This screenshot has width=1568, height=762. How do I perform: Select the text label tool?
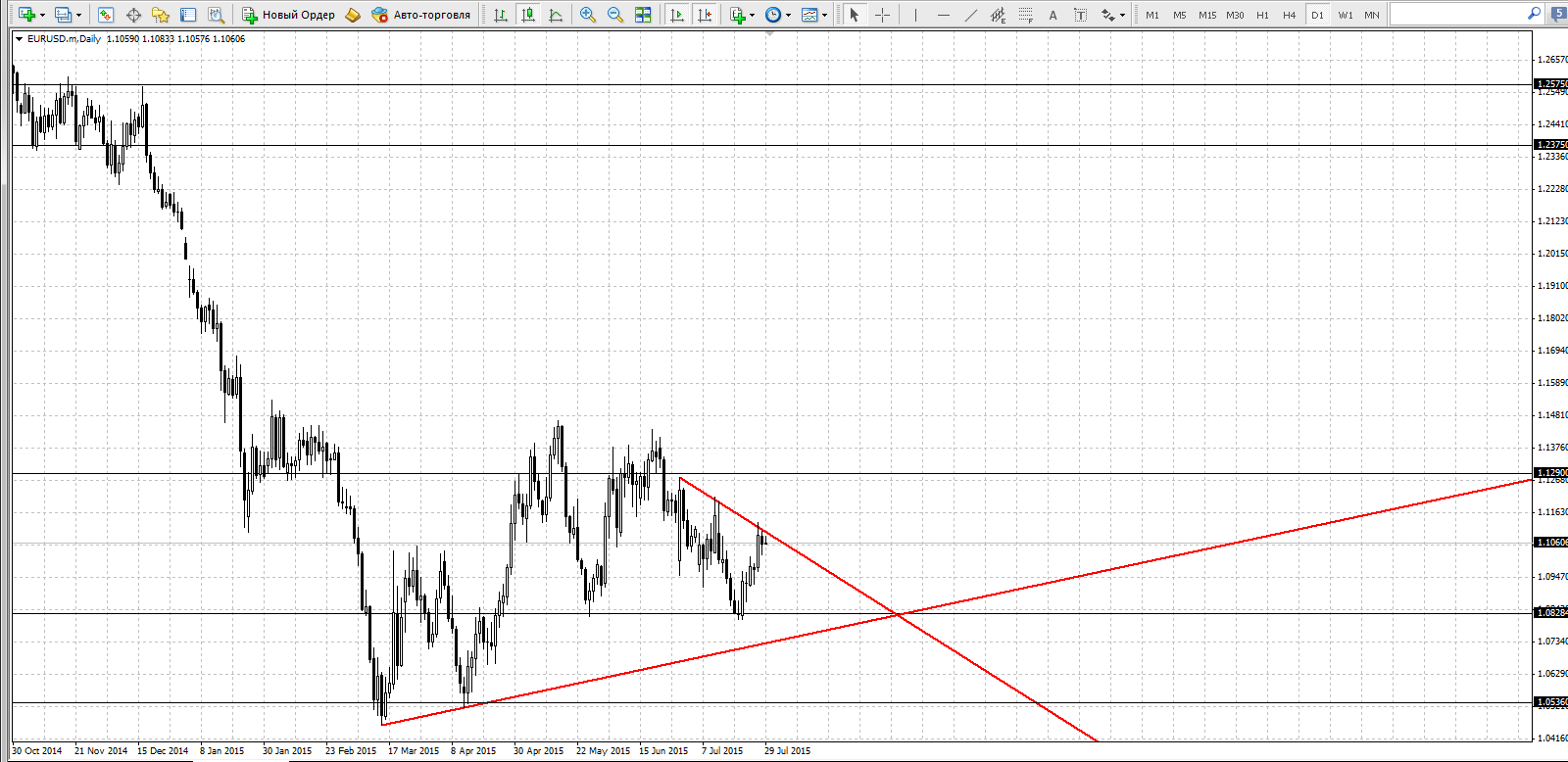(x=1080, y=15)
